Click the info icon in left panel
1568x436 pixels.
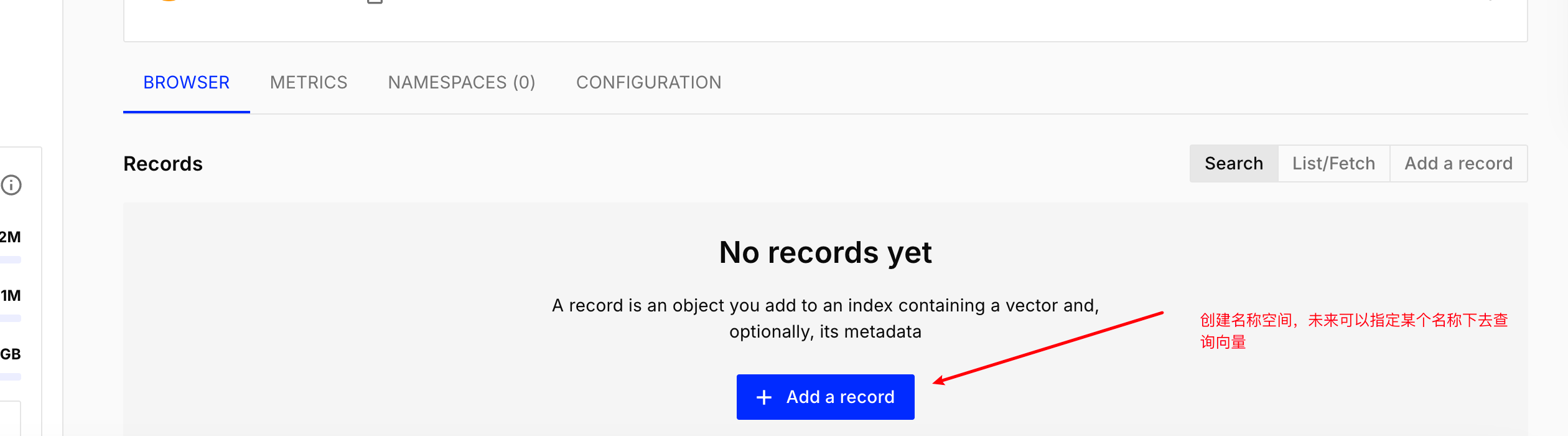click(11, 185)
